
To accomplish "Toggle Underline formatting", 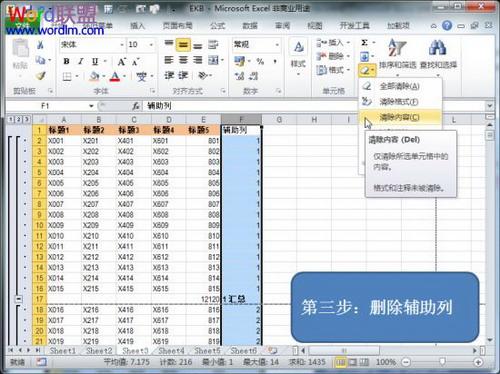I will (x=95, y=61).
